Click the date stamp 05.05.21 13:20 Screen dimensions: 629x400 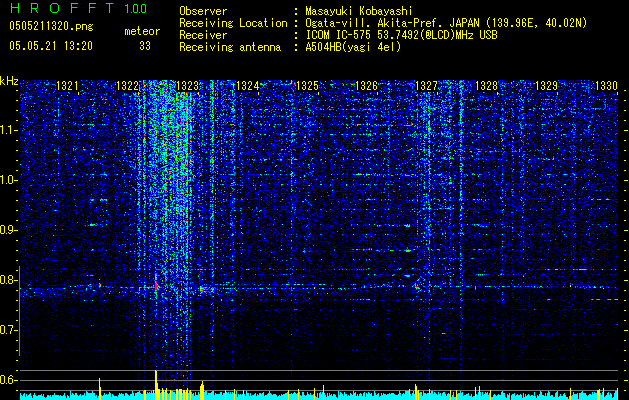point(51,46)
